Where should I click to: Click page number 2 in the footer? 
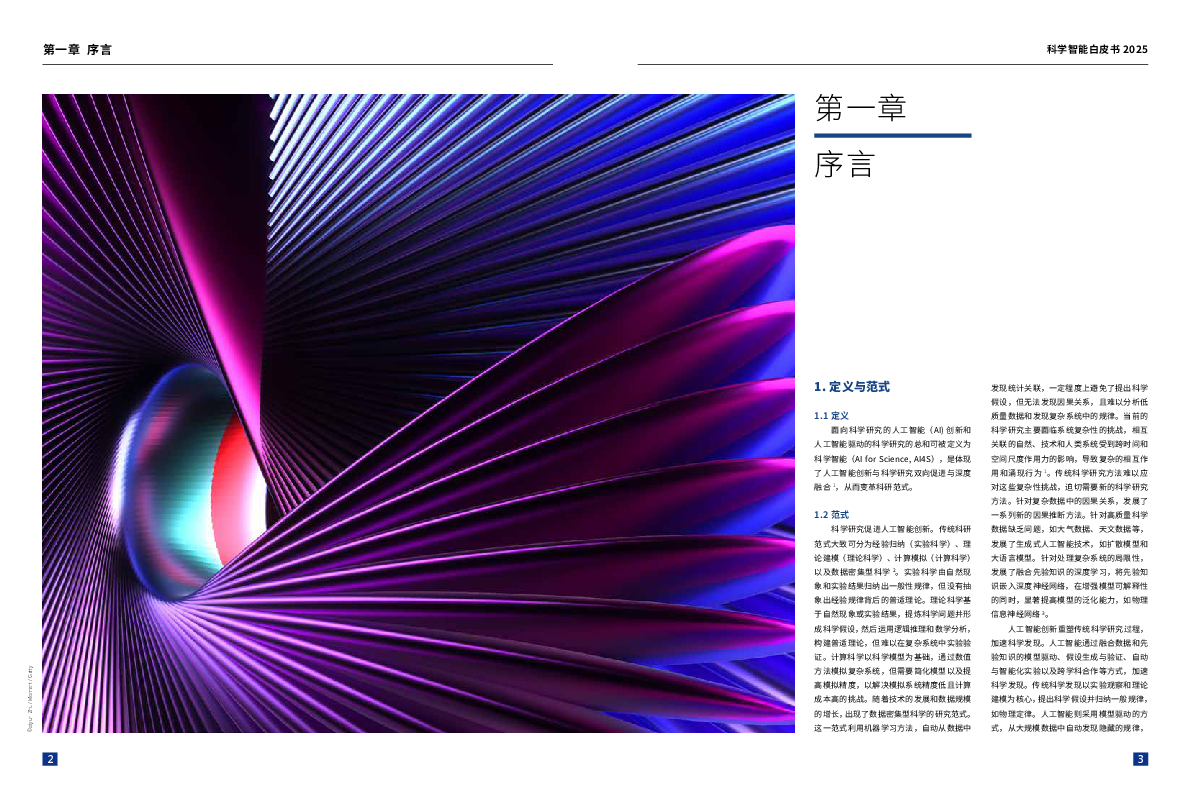(50, 758)
